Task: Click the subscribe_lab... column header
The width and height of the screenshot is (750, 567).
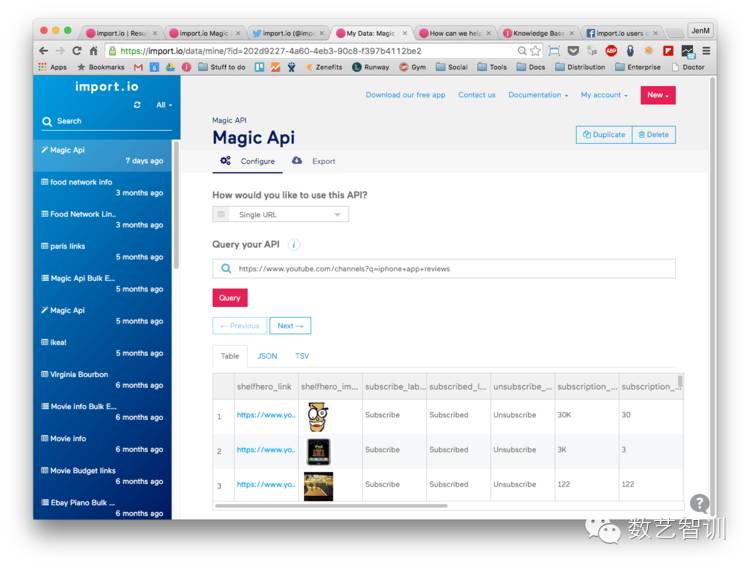Action: 395,386
